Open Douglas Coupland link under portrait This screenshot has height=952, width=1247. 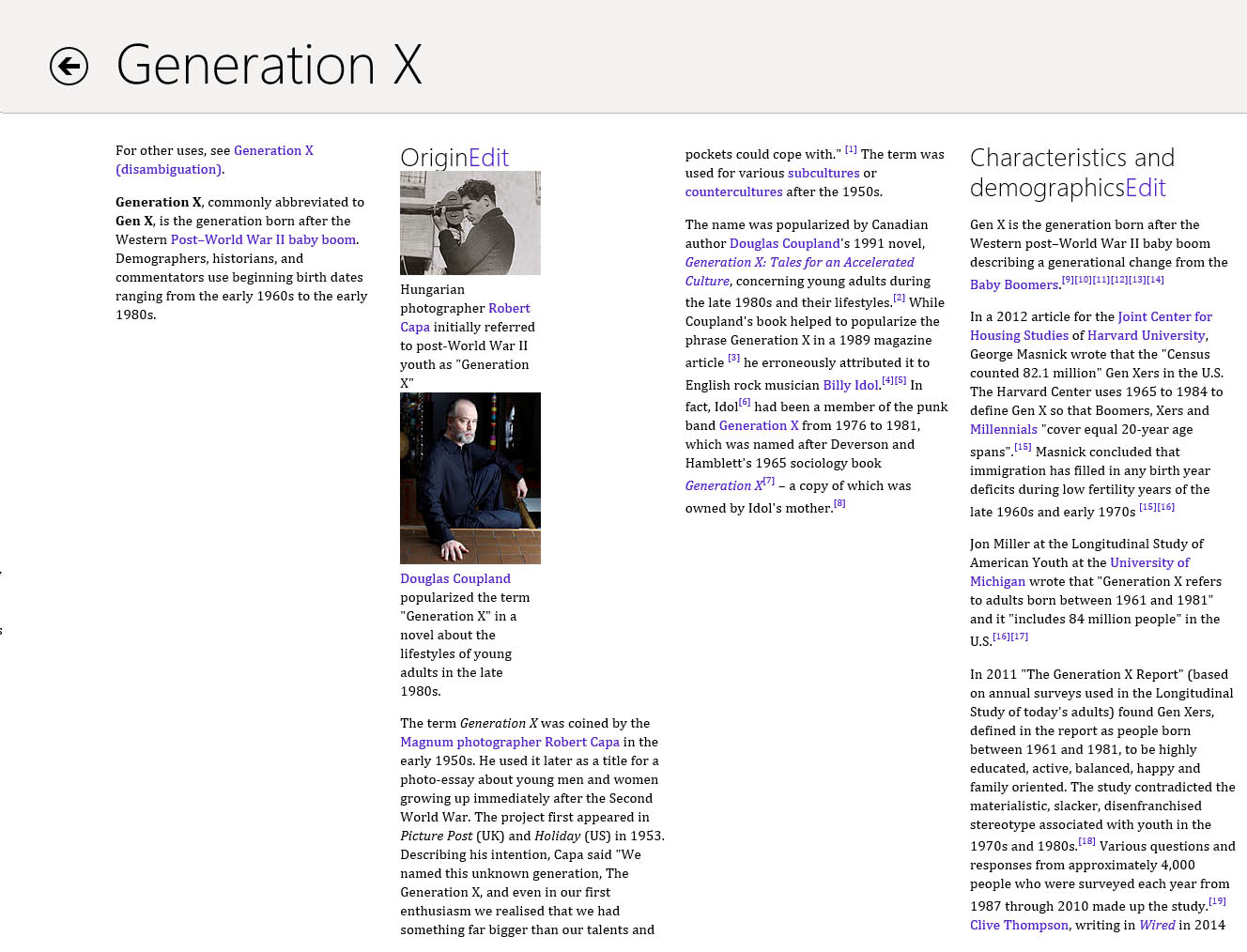[x=455, y=578]
